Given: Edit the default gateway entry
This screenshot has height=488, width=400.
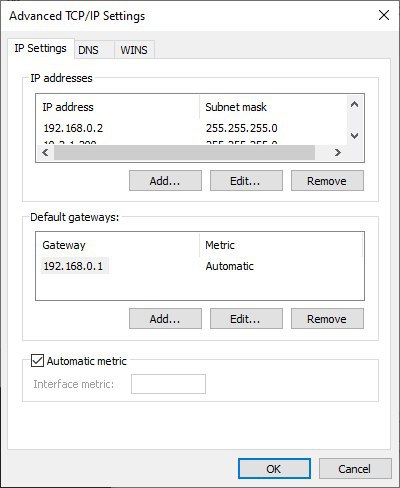Looking at the screenshot, I should pyautogui.click(x=246, y=319).
